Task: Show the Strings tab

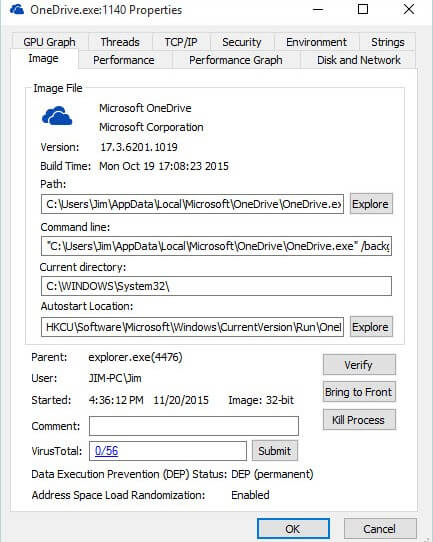Action: pyautogui.click(x=387, y=42)
